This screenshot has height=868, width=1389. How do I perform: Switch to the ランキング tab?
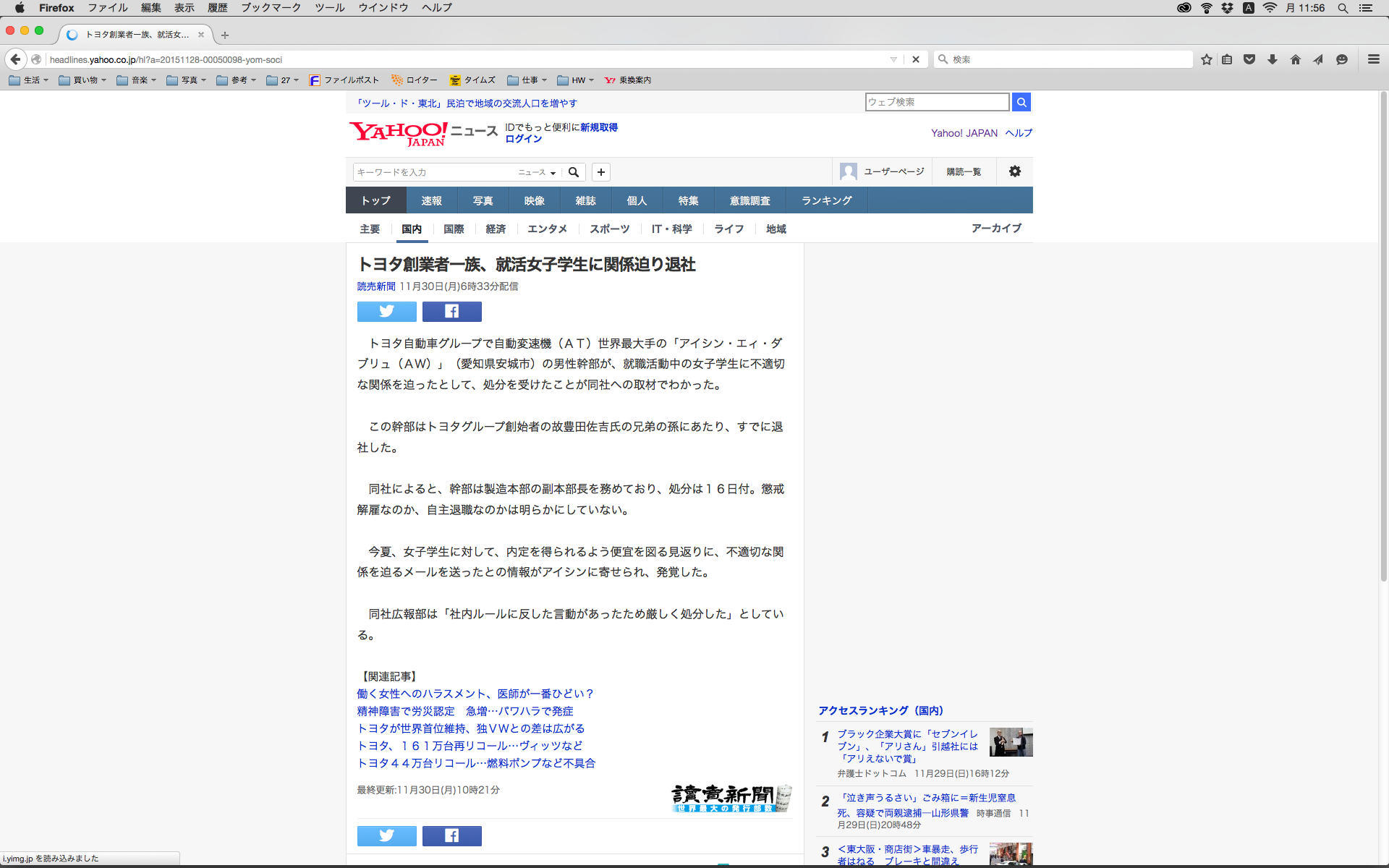[826, 200]
